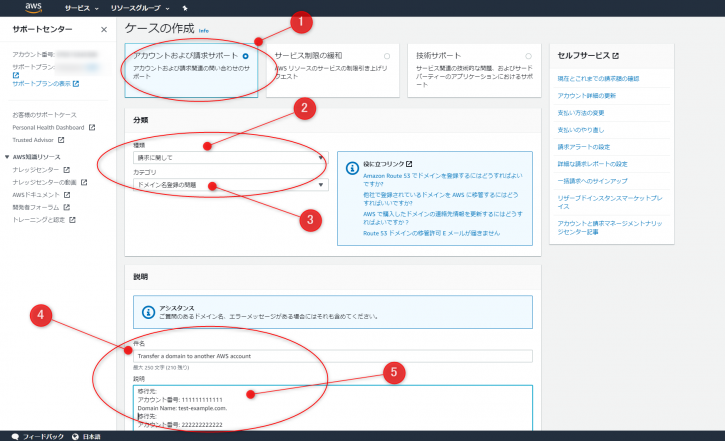
Task: Open Personal Health Dashboard link
Action: point(48,128)
